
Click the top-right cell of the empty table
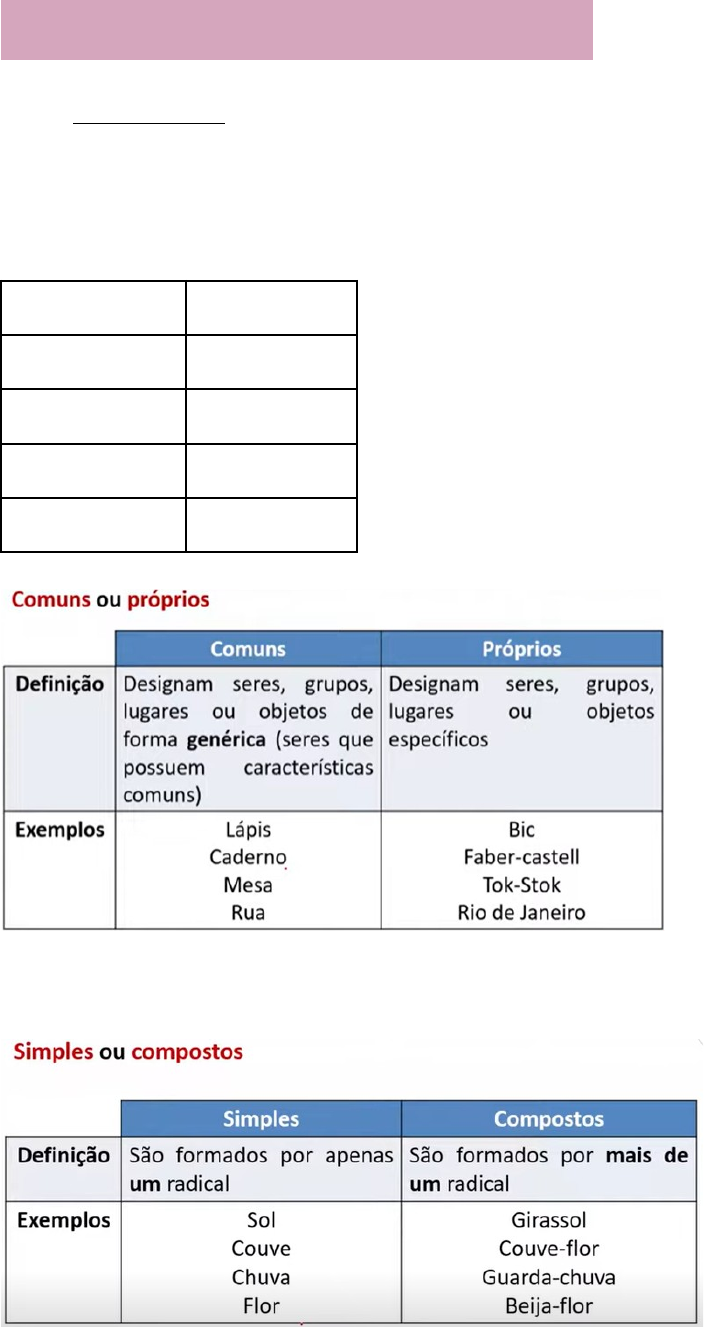[271, 307]
